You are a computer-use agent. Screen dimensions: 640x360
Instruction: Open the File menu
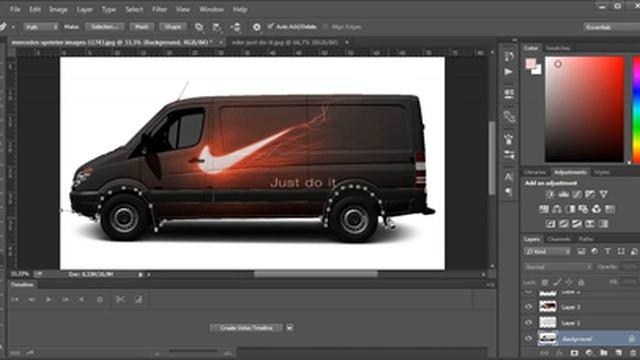(15, 9)
